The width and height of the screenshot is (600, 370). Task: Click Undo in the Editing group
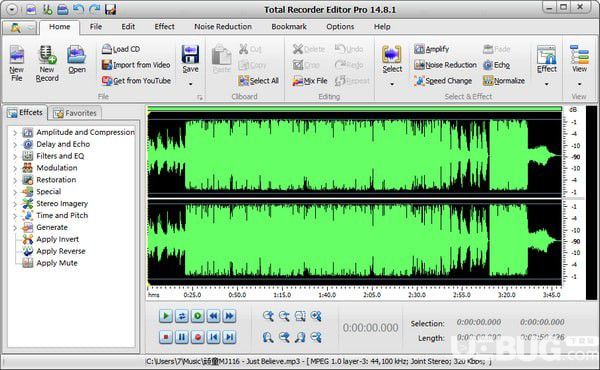pos(349,49)
